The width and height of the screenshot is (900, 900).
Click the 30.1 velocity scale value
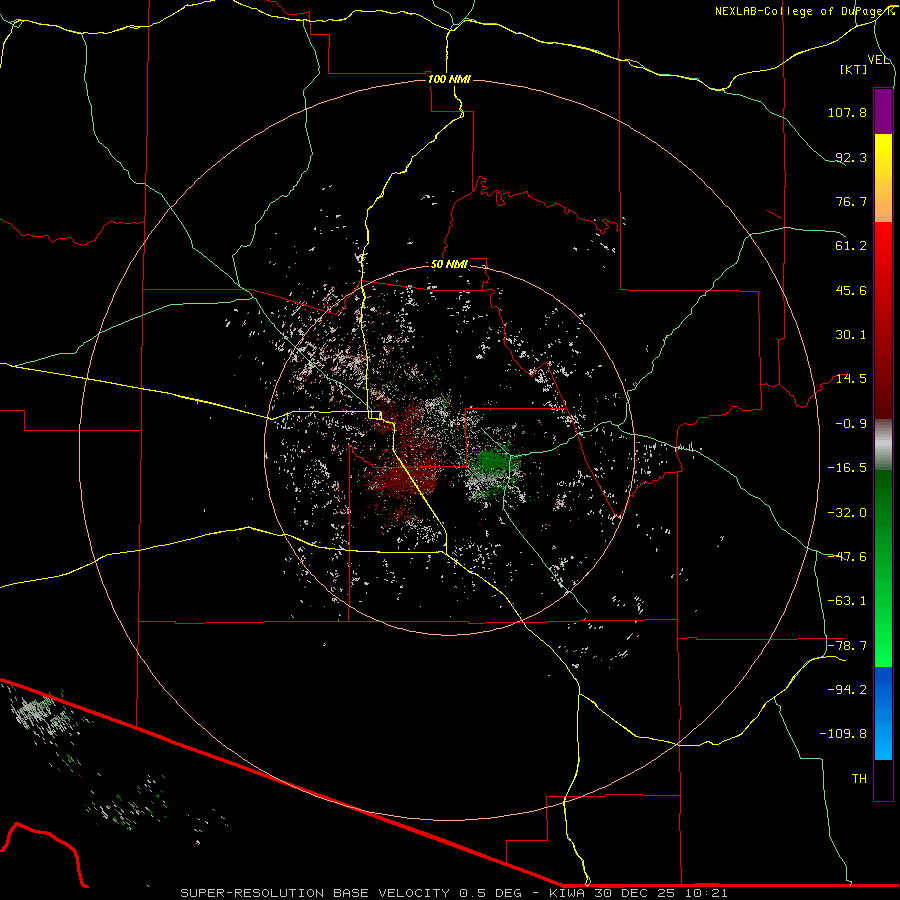(851, 335)
